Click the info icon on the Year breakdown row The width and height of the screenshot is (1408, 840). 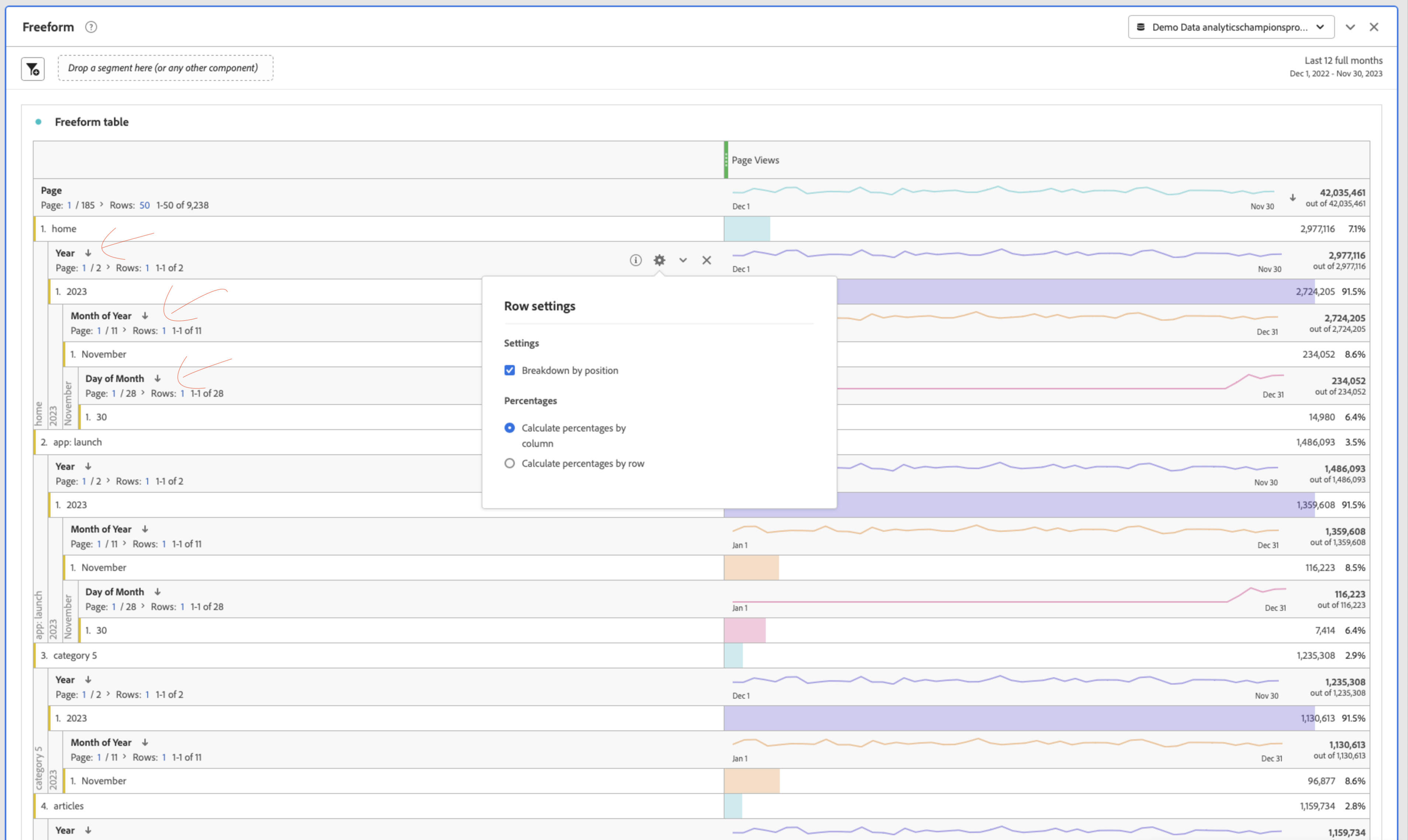[x=636, y=260]
